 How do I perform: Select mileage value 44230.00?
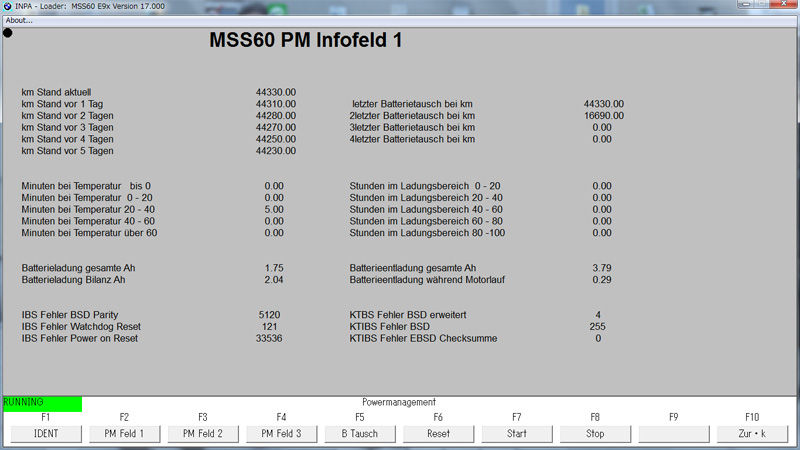click(276, 151)
